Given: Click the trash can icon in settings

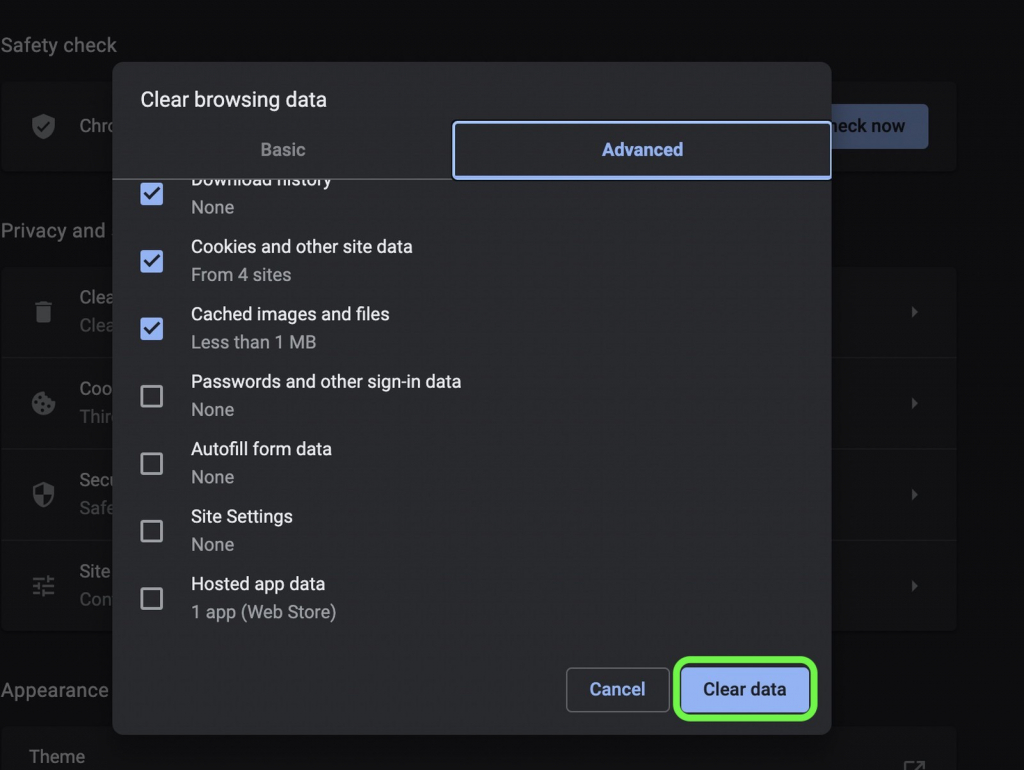Looking at the screenshot, I should [44, 312].
